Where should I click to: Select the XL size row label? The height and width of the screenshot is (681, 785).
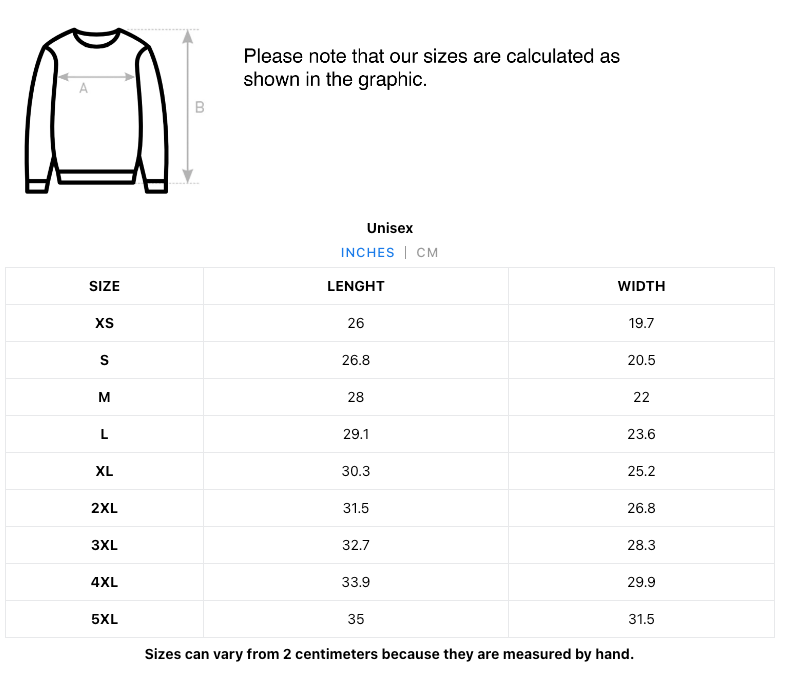click(105, 472)
